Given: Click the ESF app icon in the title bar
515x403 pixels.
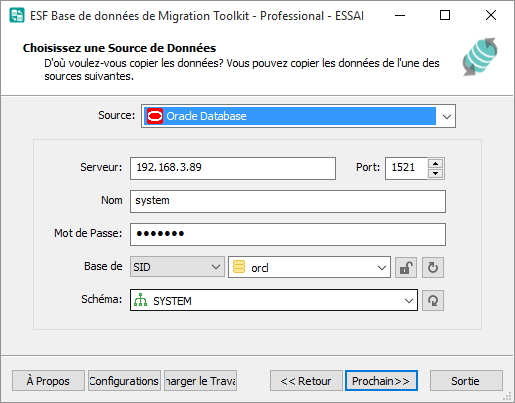Looking at the screenshot, I should (17, 15).
